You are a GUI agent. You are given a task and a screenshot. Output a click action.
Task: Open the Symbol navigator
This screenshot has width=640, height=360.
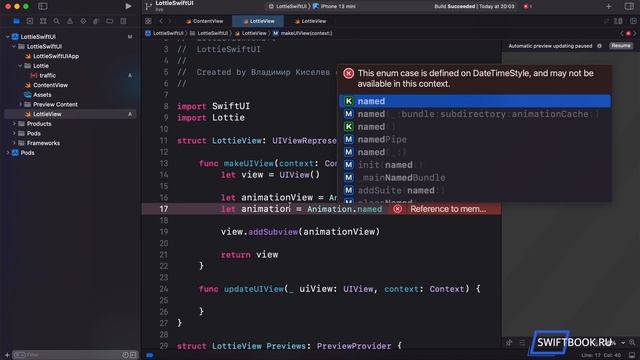pos(43,21)
